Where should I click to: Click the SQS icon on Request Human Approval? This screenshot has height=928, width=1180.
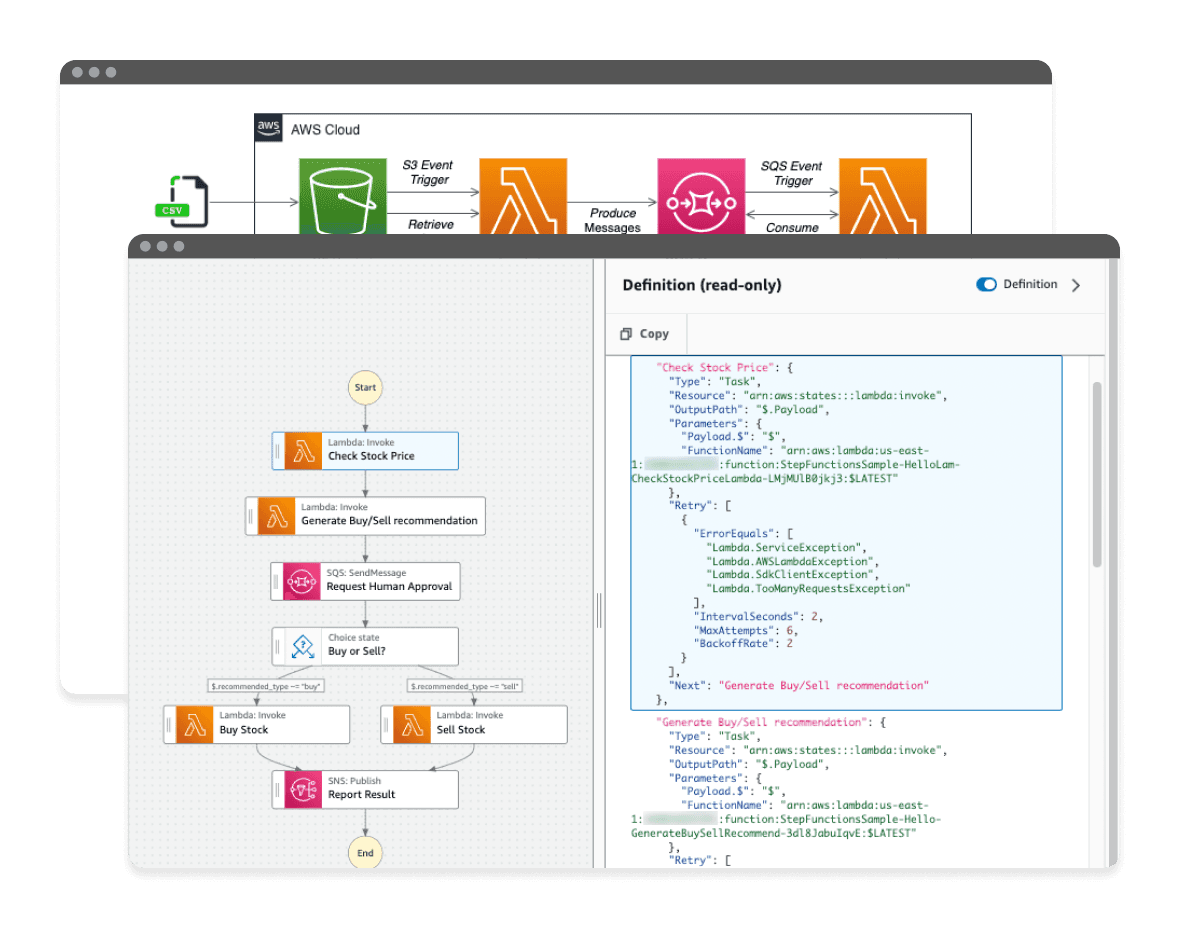click(302, 581)
